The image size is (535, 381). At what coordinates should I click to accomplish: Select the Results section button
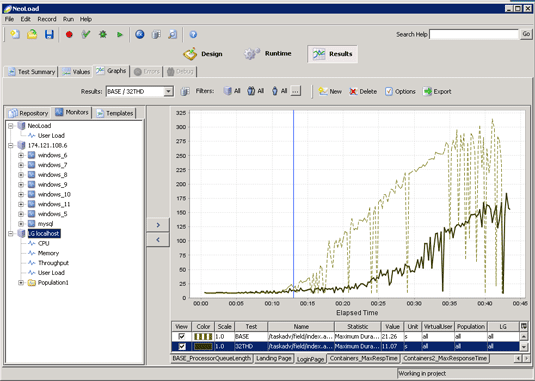333,54
